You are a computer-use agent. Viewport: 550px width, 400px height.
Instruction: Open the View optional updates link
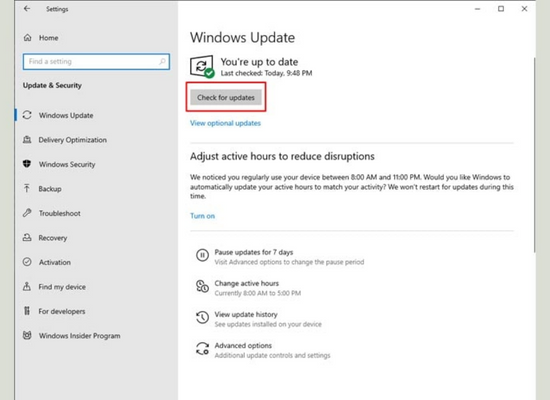(225, 123)
